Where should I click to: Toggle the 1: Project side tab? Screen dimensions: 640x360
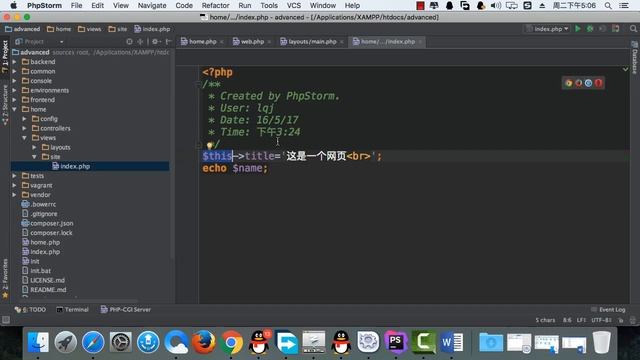(5, 56)
